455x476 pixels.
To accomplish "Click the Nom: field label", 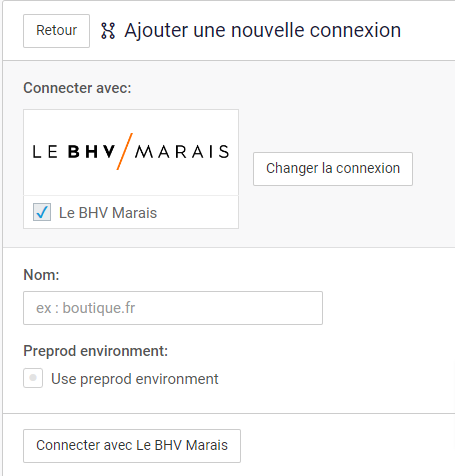I will click(x=41, y=275).
